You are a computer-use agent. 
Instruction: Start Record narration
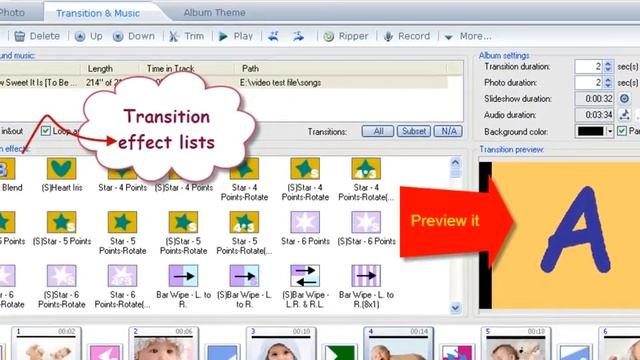click(407, 36)
